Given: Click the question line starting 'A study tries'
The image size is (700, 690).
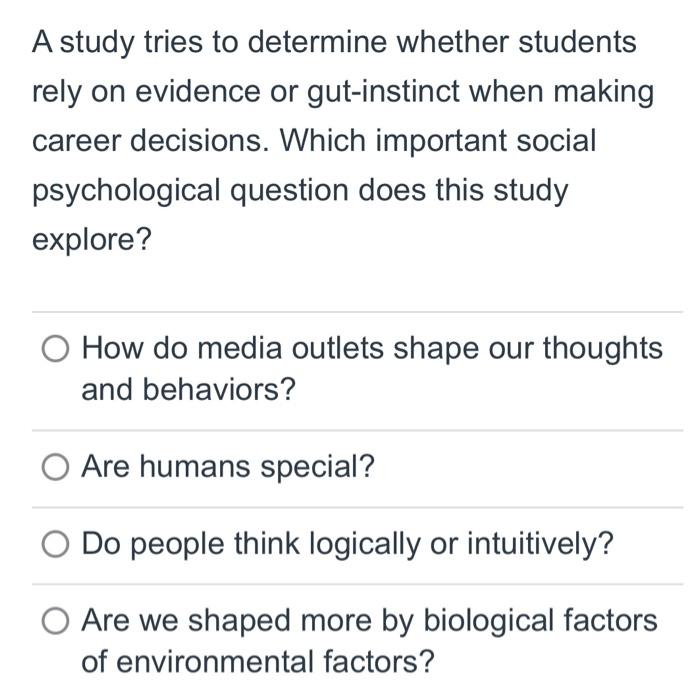Looking at the screenshot, I should [334, 43].
